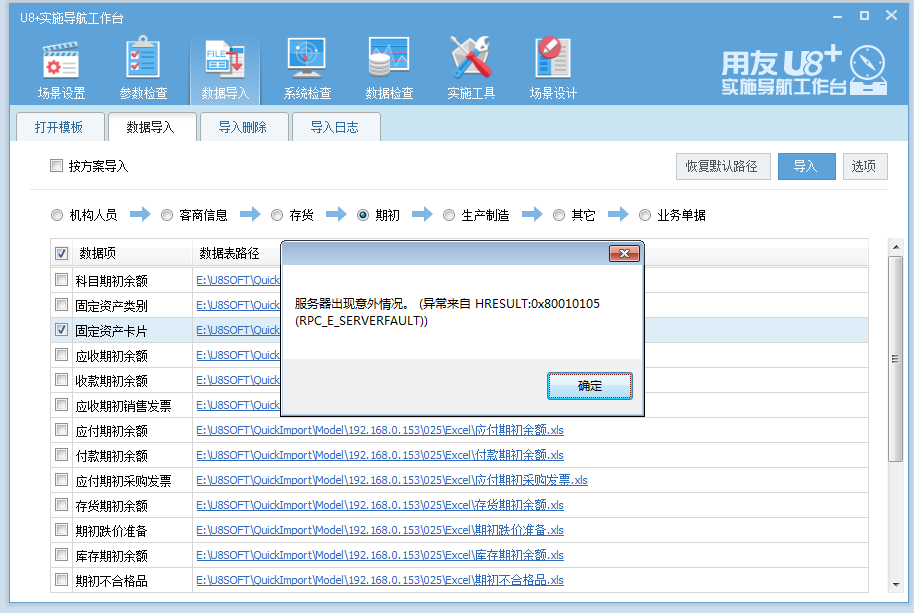This screenshot has width=914, height=613.
Task: Open the 数据检查 database icon
Action: (x=389, y=69)
